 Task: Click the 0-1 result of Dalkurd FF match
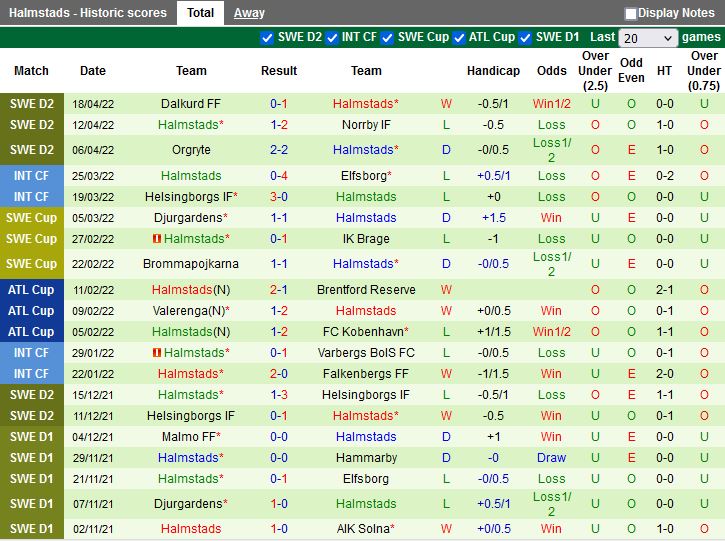click(x=279, y=104)
